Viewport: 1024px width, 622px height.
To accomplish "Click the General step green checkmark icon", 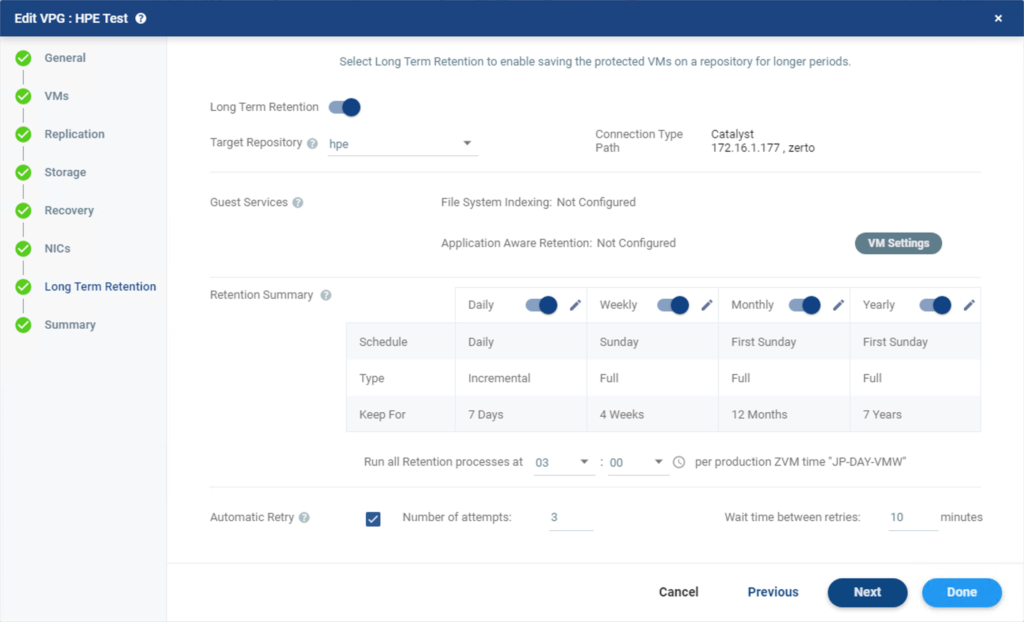I will tap(24, 58).
